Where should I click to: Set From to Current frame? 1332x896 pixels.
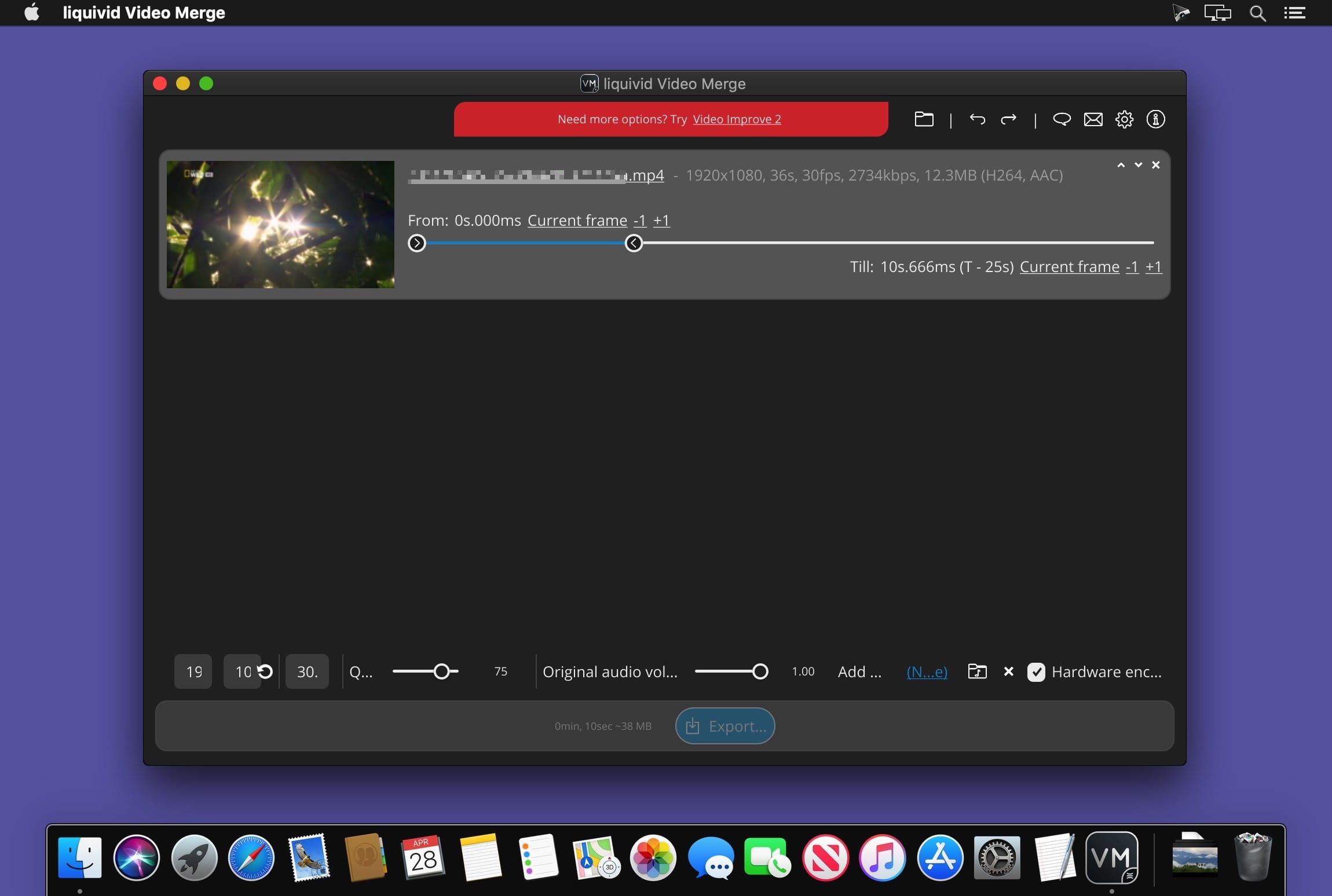[577, 221]
